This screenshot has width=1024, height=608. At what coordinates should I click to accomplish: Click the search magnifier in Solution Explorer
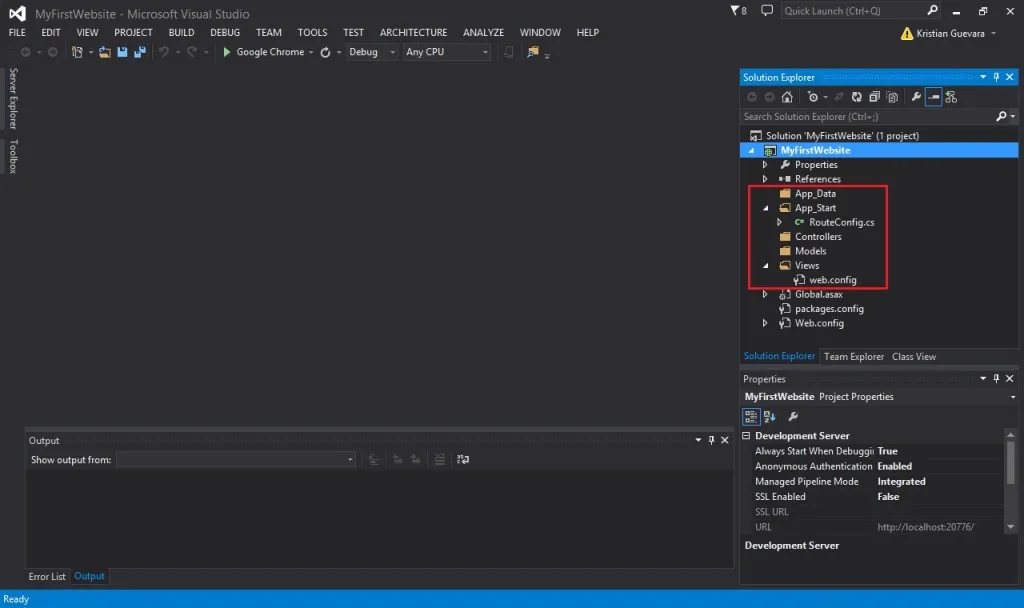tap(1001, 116)
